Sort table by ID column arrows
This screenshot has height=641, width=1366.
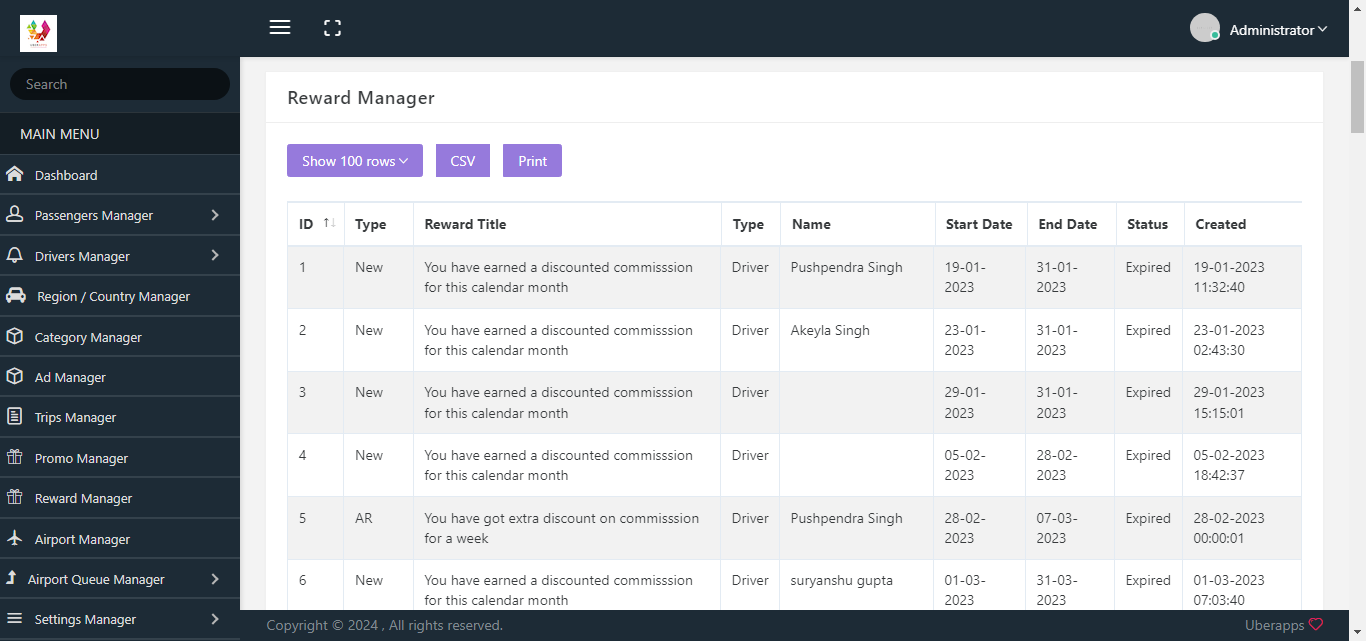(329, 224)
